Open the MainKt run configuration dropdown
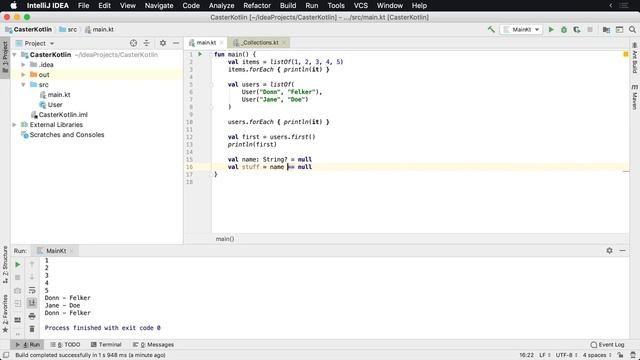Screen dimensions: 640x360 point(521,29)
